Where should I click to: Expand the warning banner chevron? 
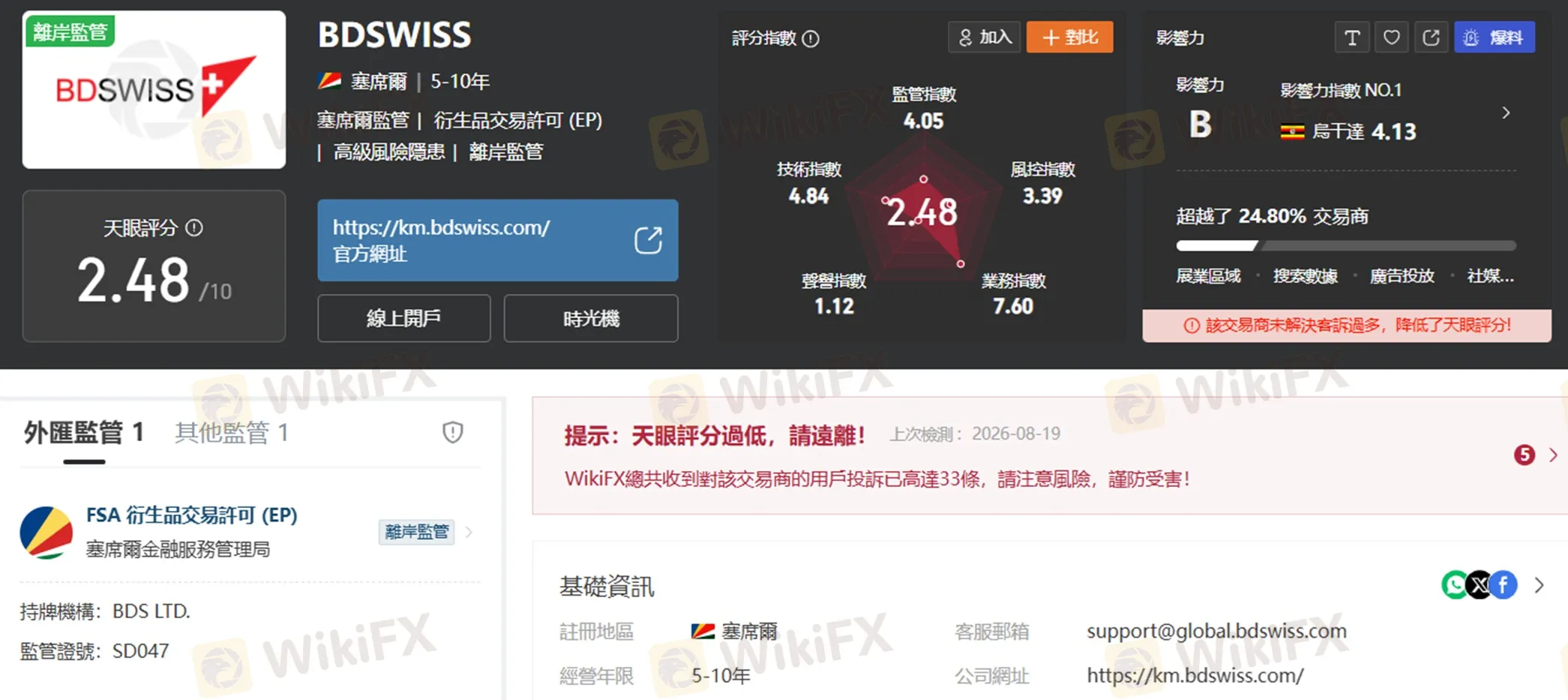(x=1553, y=455)
